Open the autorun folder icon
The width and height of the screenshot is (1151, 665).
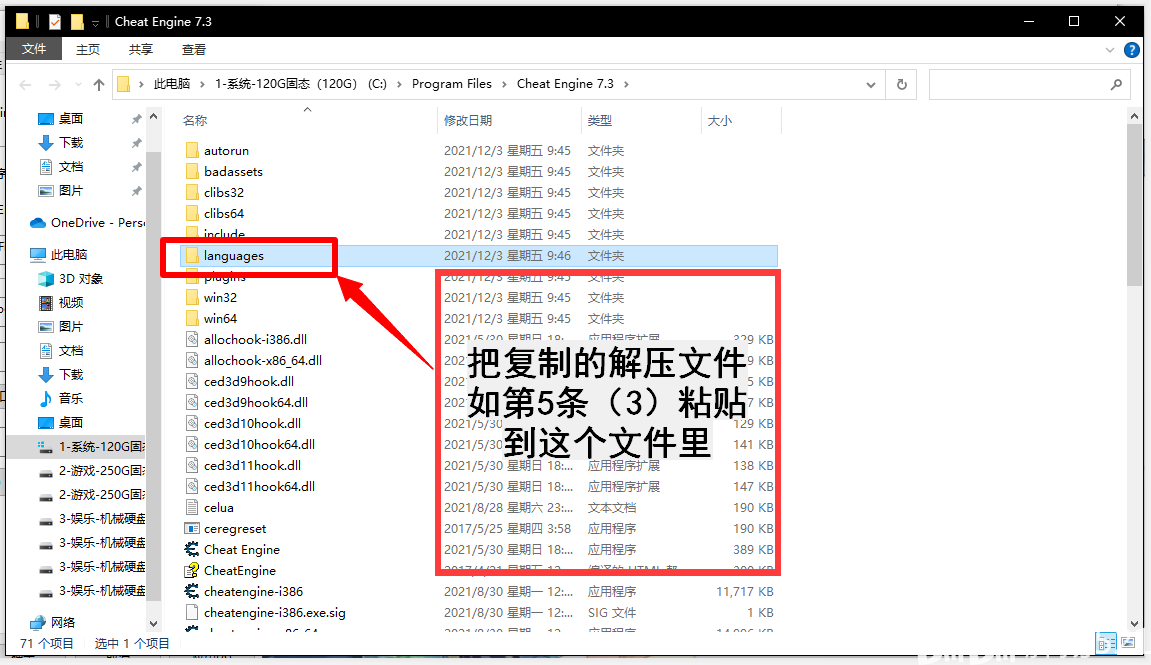[x=192, y=150]
